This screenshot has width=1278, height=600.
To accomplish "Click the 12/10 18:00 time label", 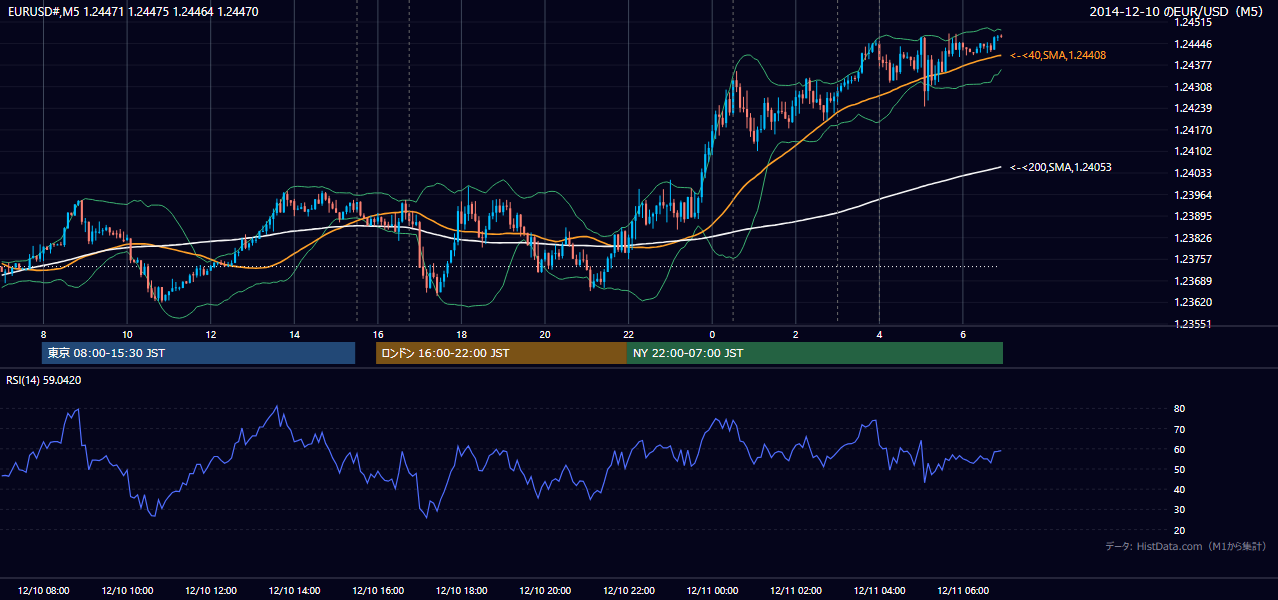I will pyautogui.click(x=461, y=591).
